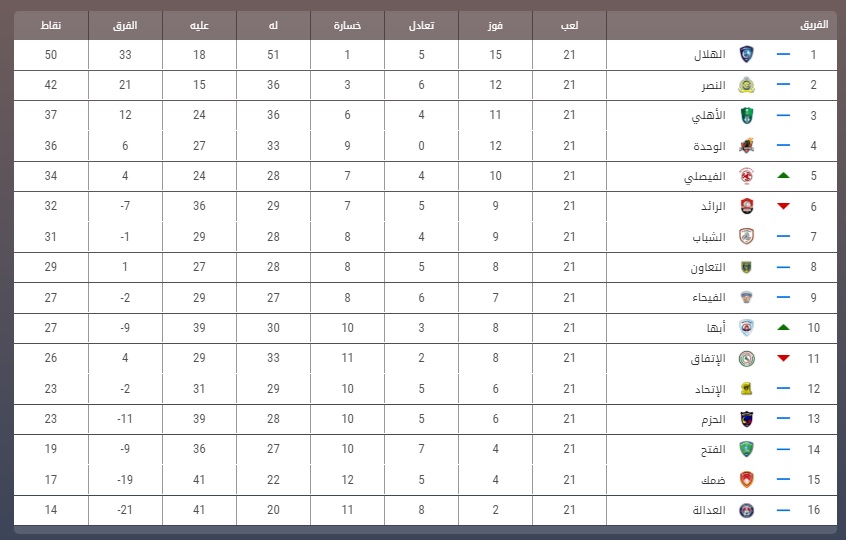The width and height of the screenshot is (846, 540).
Task: Sort by the نقاط column header
Action: point(51,25)
